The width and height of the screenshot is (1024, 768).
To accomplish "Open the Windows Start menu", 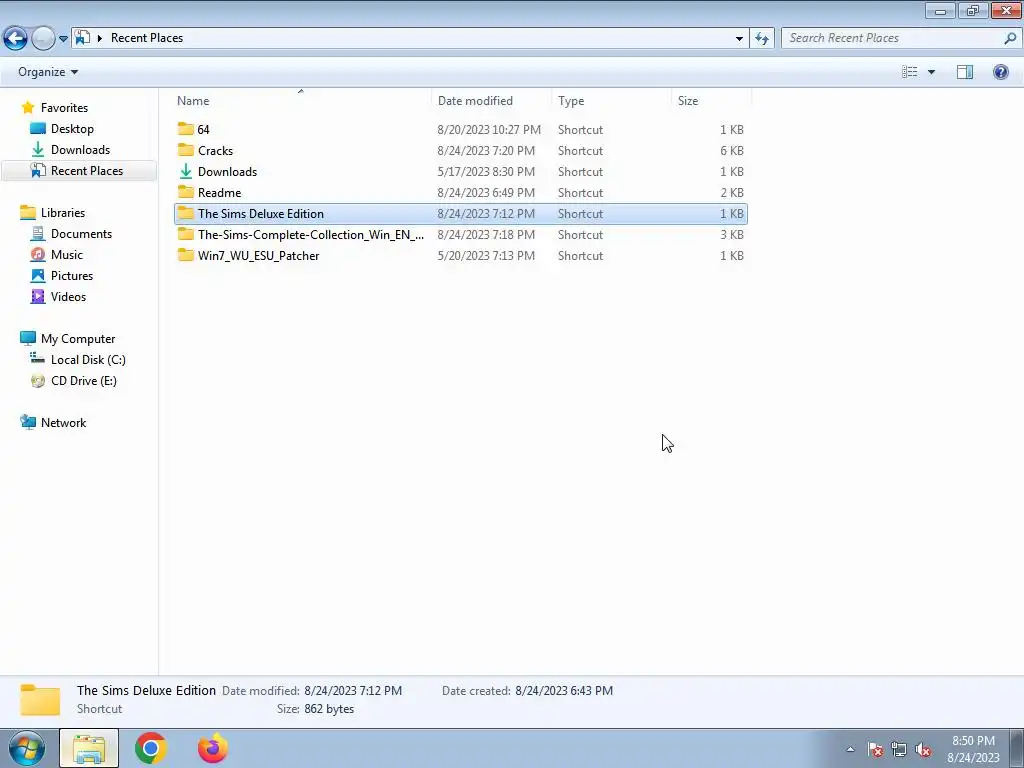I will pos(27,748).
